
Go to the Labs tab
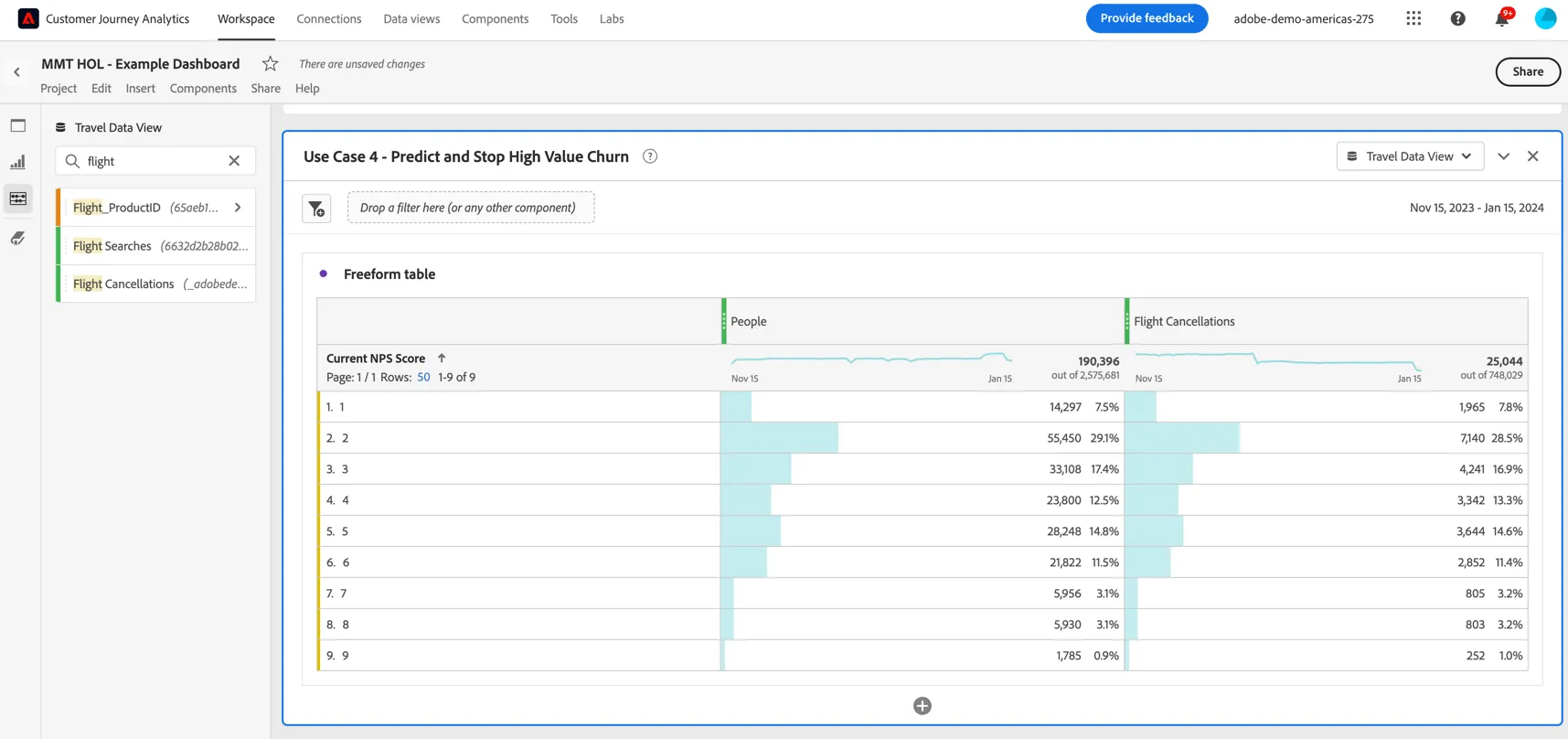click(x=612, y=18)
